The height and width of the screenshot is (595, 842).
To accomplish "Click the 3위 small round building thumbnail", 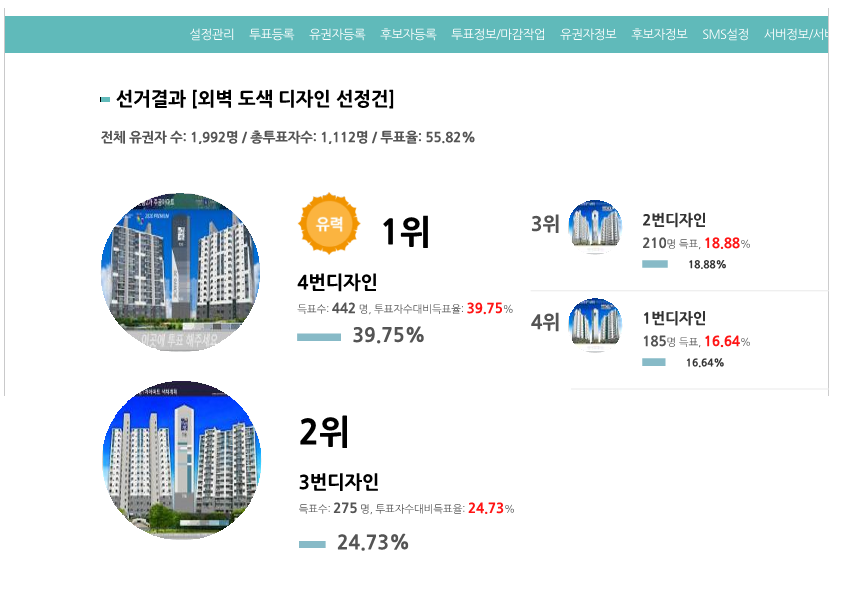I will 595,227.
